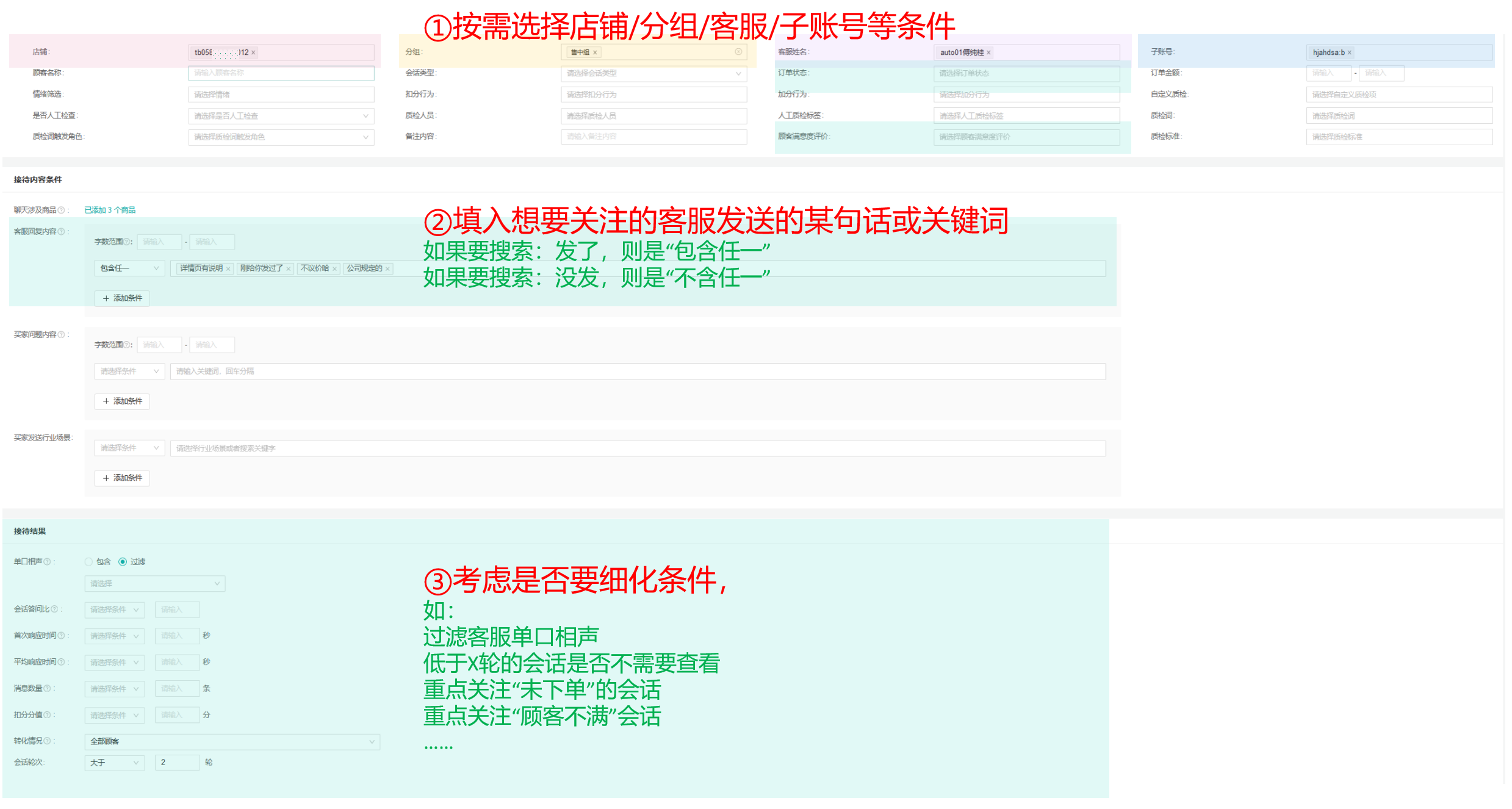Remove the hjahdsa:b sub-account tag
This screenshot has height=809, width=1512.
1350,52
